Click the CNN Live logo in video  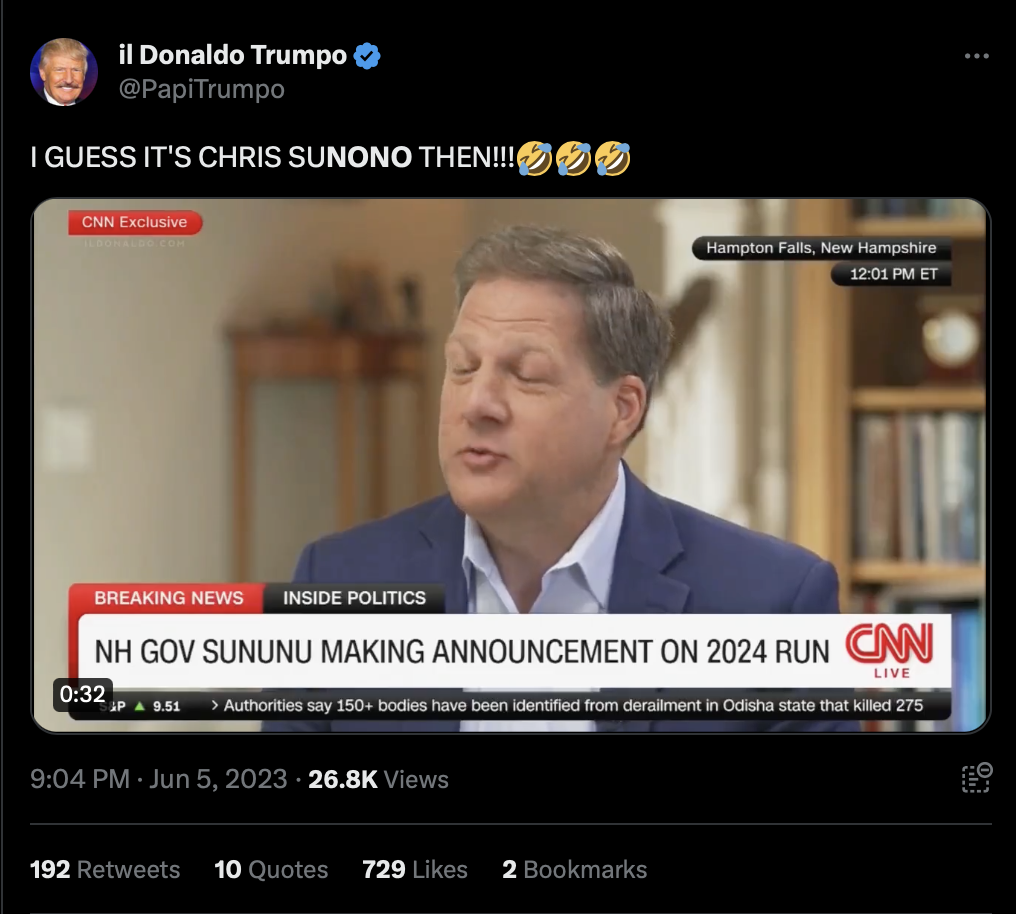889,650
